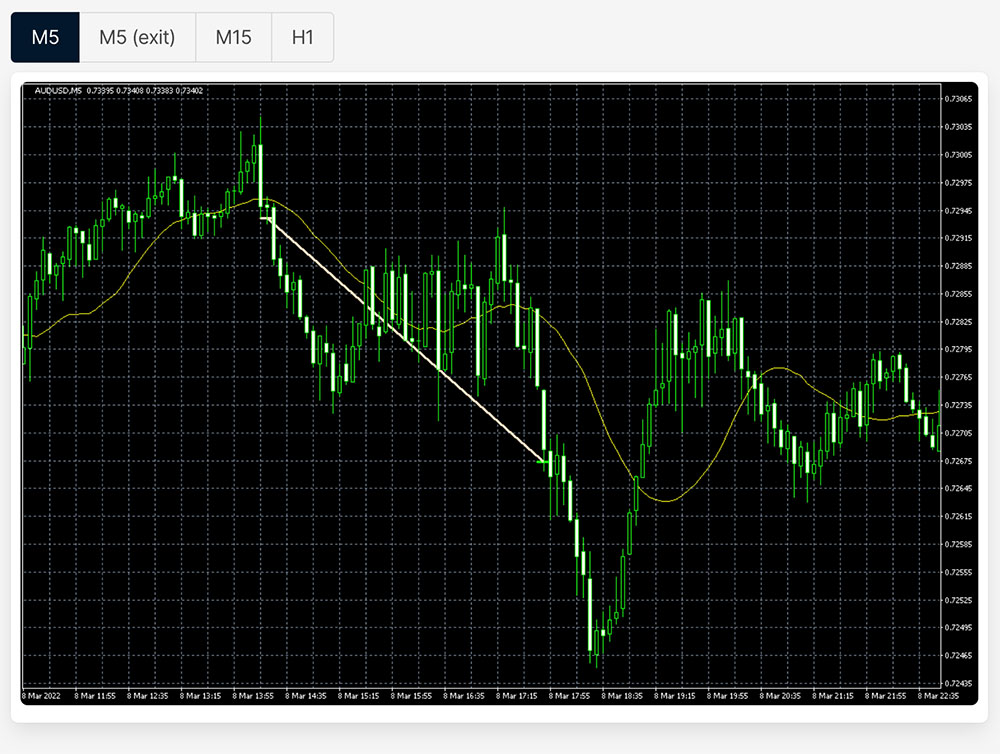The height and width of the screenshot is (754, 1000).
Task: Click the 0.72735 price axis label
Action: click(x=958, y=405)
